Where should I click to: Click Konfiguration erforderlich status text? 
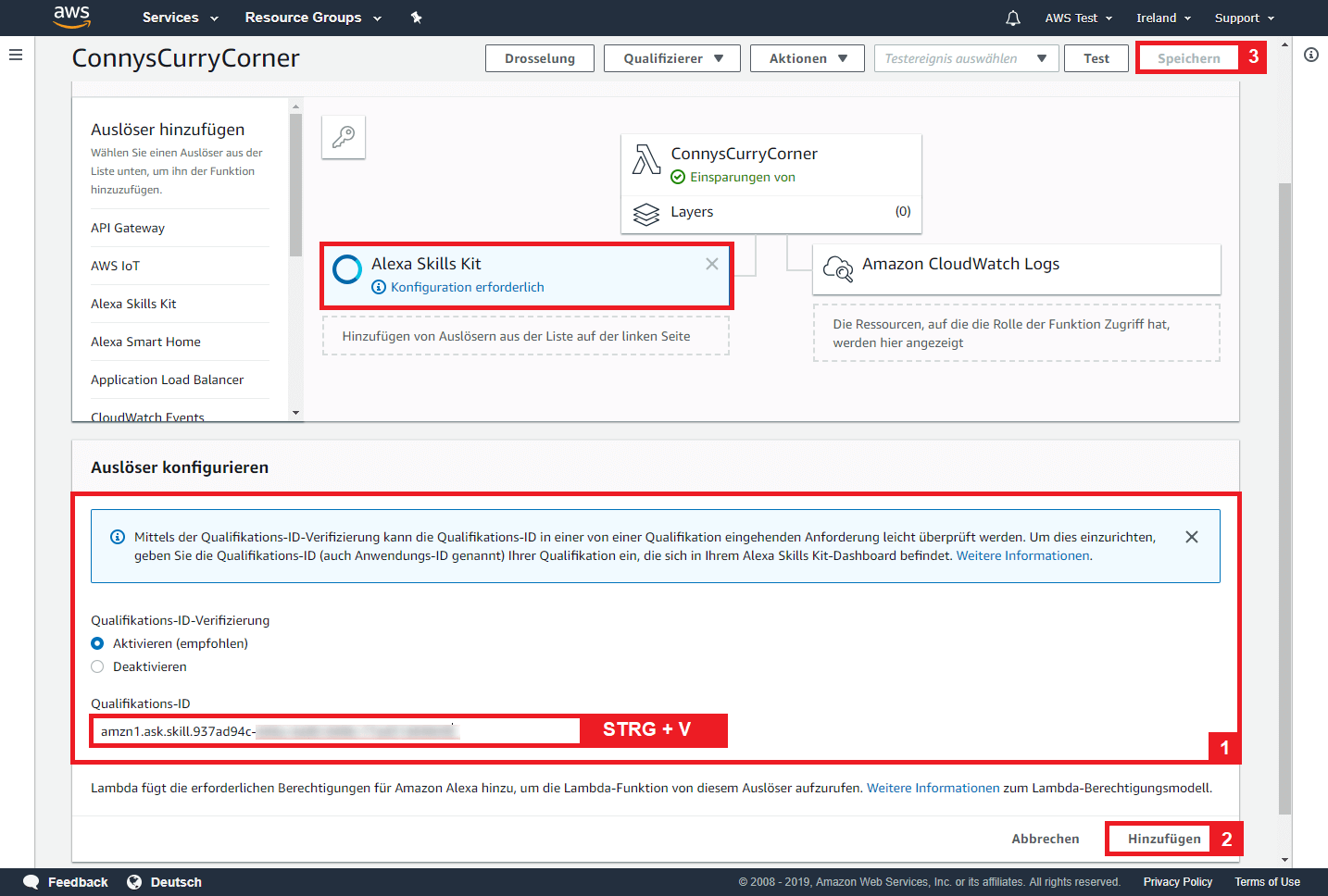[468, 287]
